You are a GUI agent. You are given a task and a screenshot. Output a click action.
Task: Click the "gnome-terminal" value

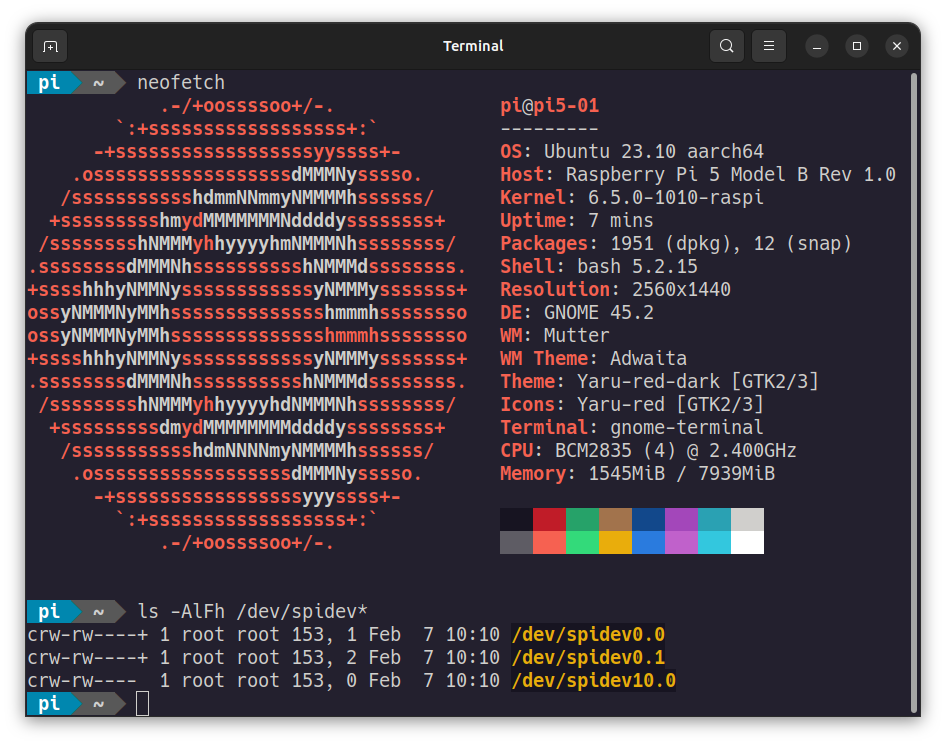[687, 427]
